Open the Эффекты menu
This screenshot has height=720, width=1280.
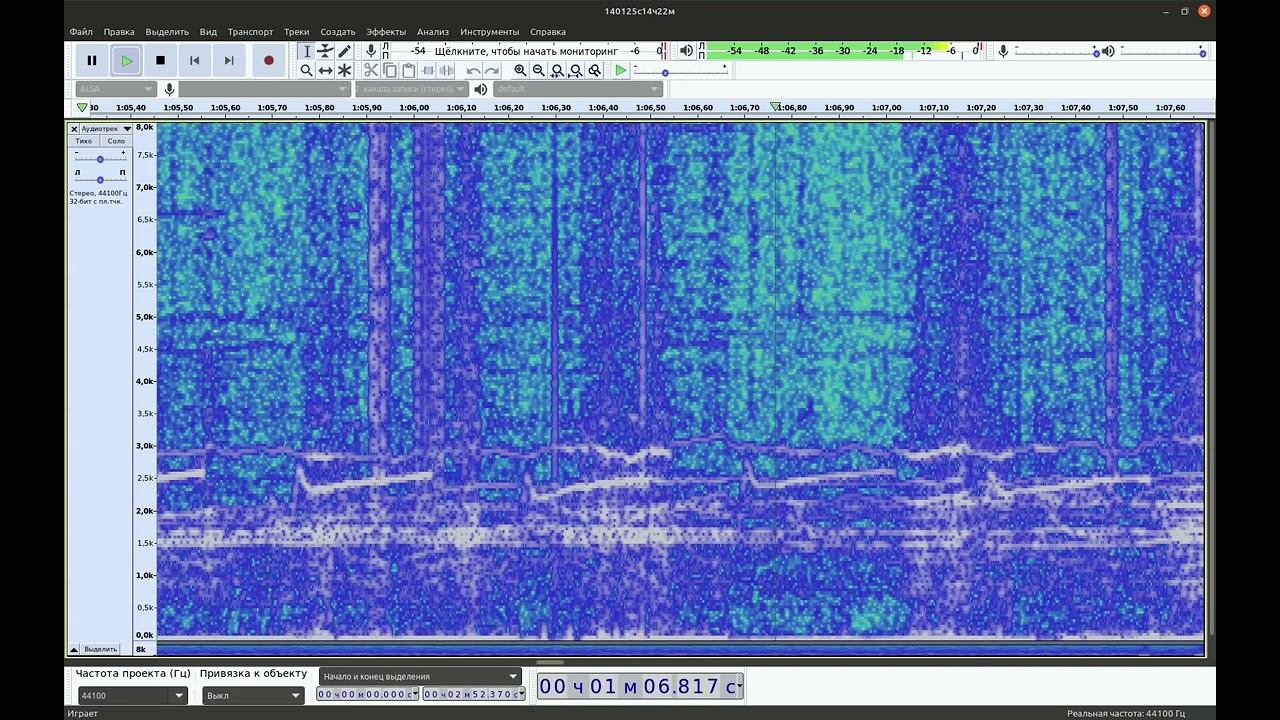[x=386, y=32]
